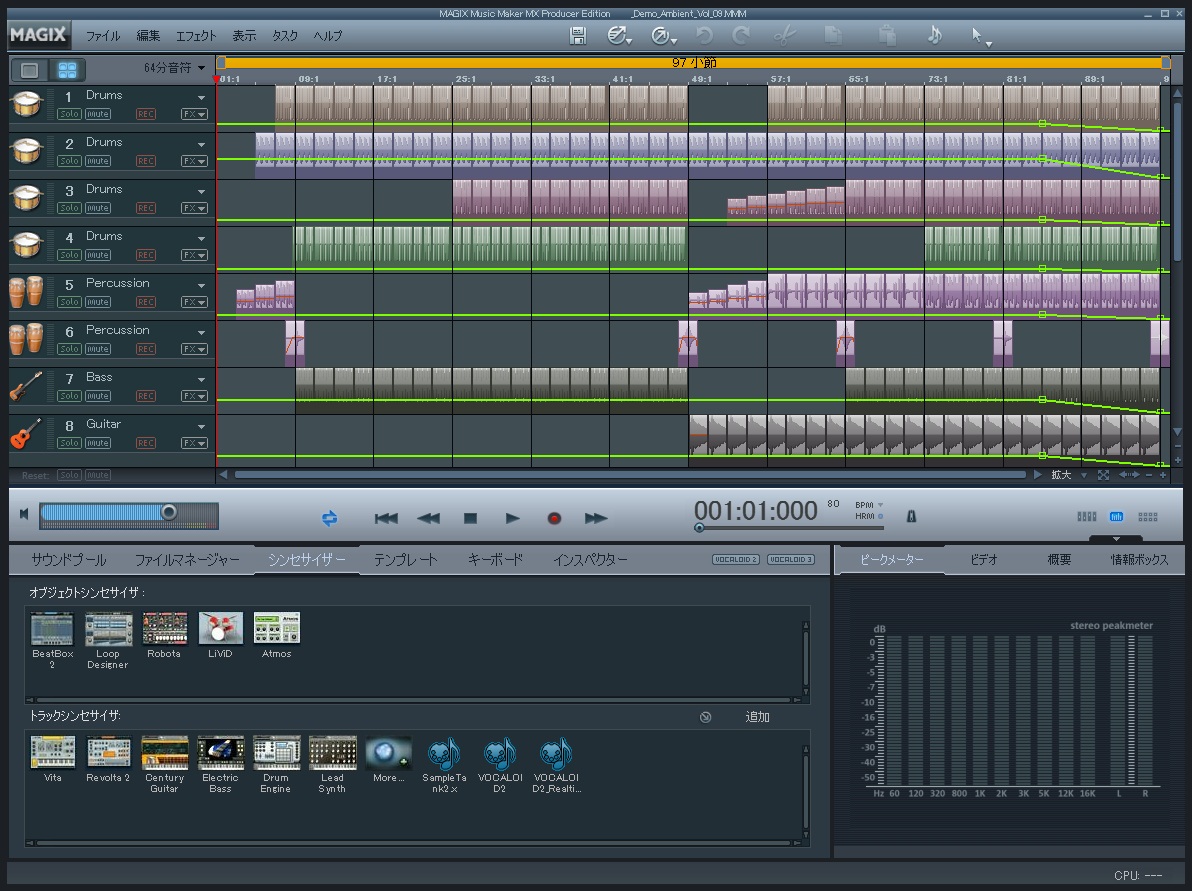1192x891 pixels.
Task: Mute track 2 Drums
Action: tap(98, 161)
